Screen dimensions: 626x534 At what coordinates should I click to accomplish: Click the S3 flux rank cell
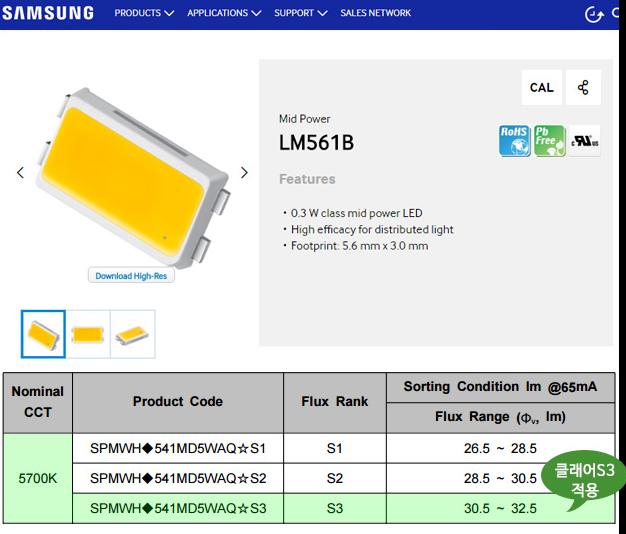click(x=335, y=508)
